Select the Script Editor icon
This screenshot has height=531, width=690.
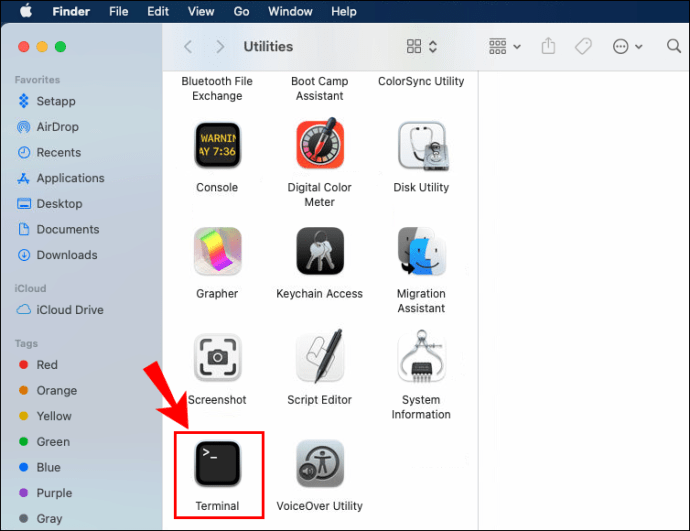coord(320,356)
